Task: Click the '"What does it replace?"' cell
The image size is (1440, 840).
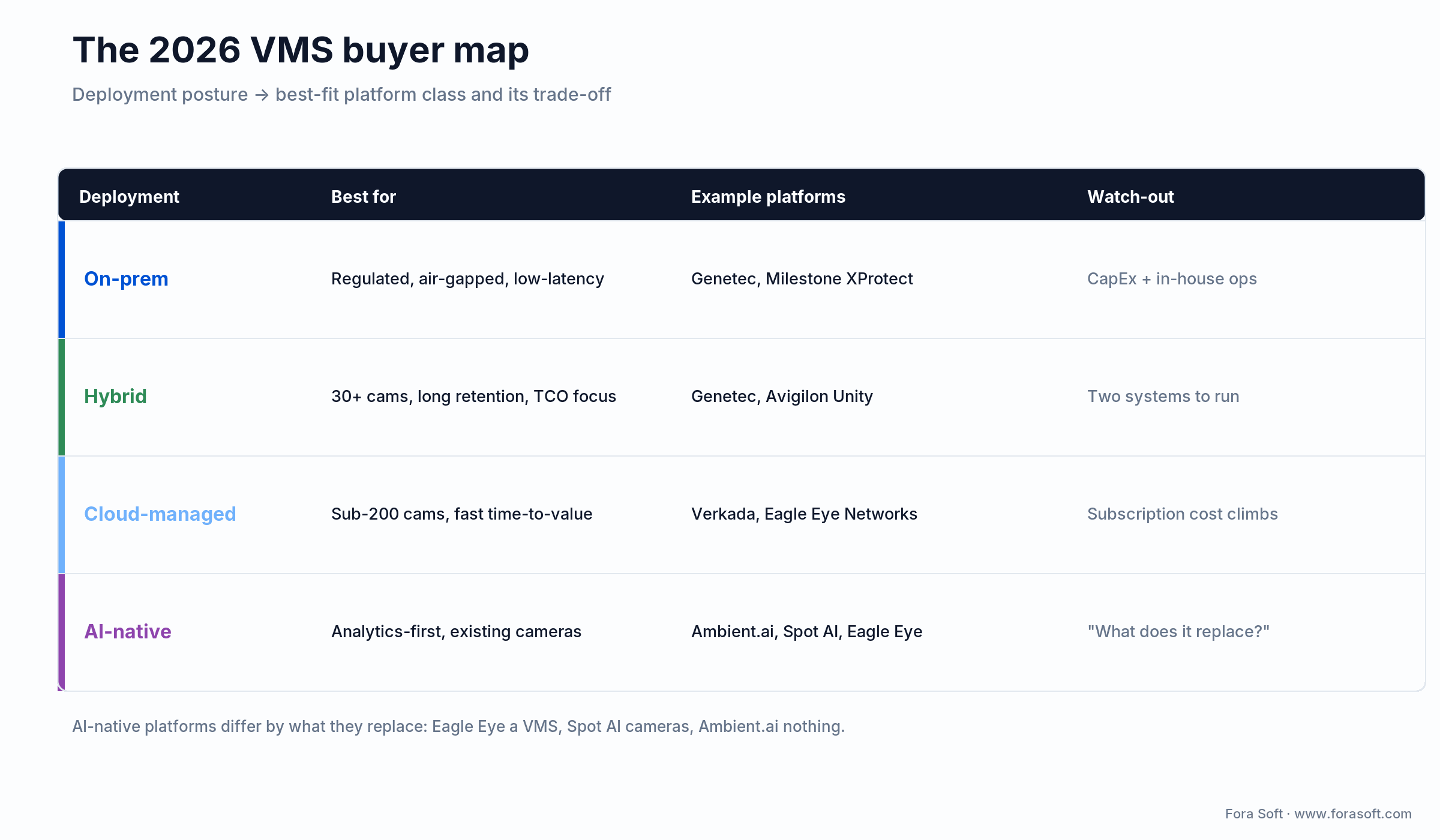Action: [x=1178, y=632]
